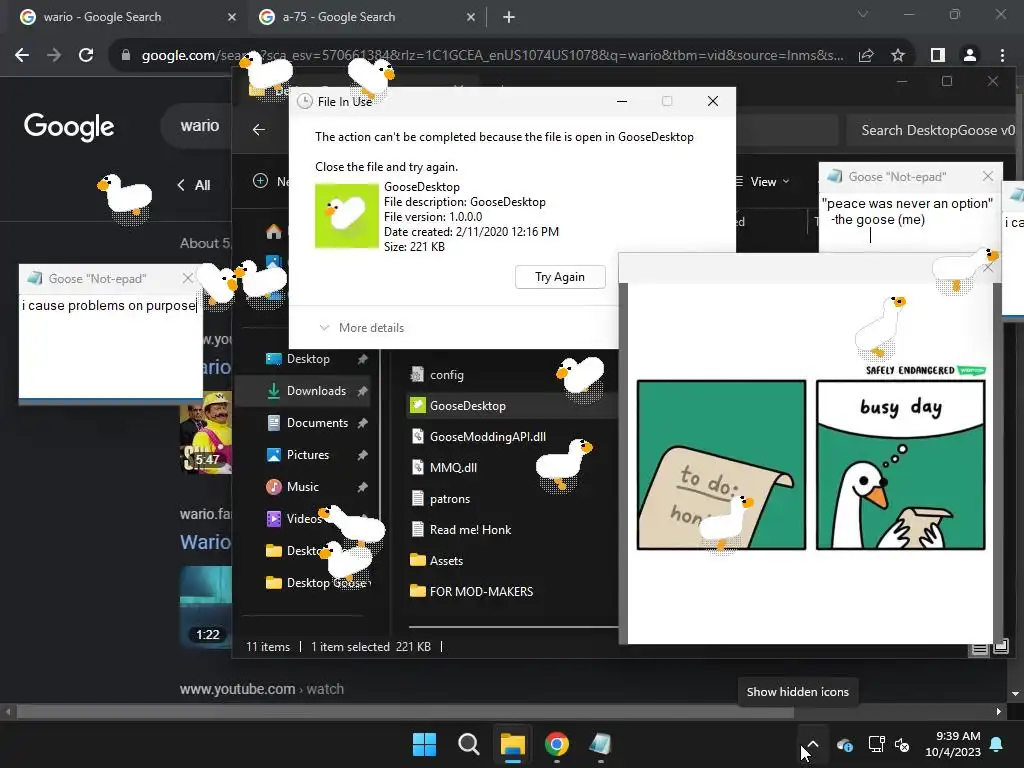Viewport: 1024px width, 768px height.
Task: Open the Goose Not-epad taskbar icon
Action: pyautogui.click(x=600, y=744)
